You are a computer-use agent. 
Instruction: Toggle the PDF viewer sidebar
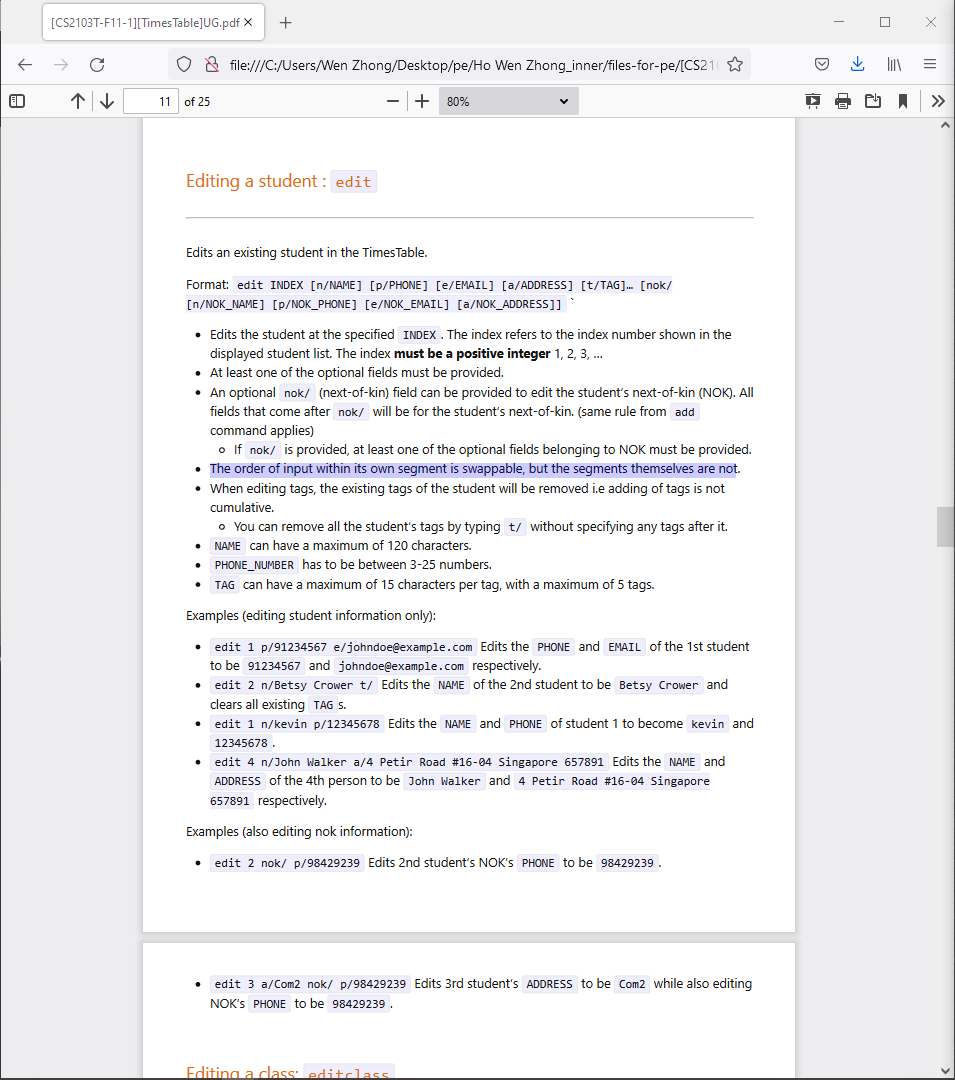tap(17, 101)
